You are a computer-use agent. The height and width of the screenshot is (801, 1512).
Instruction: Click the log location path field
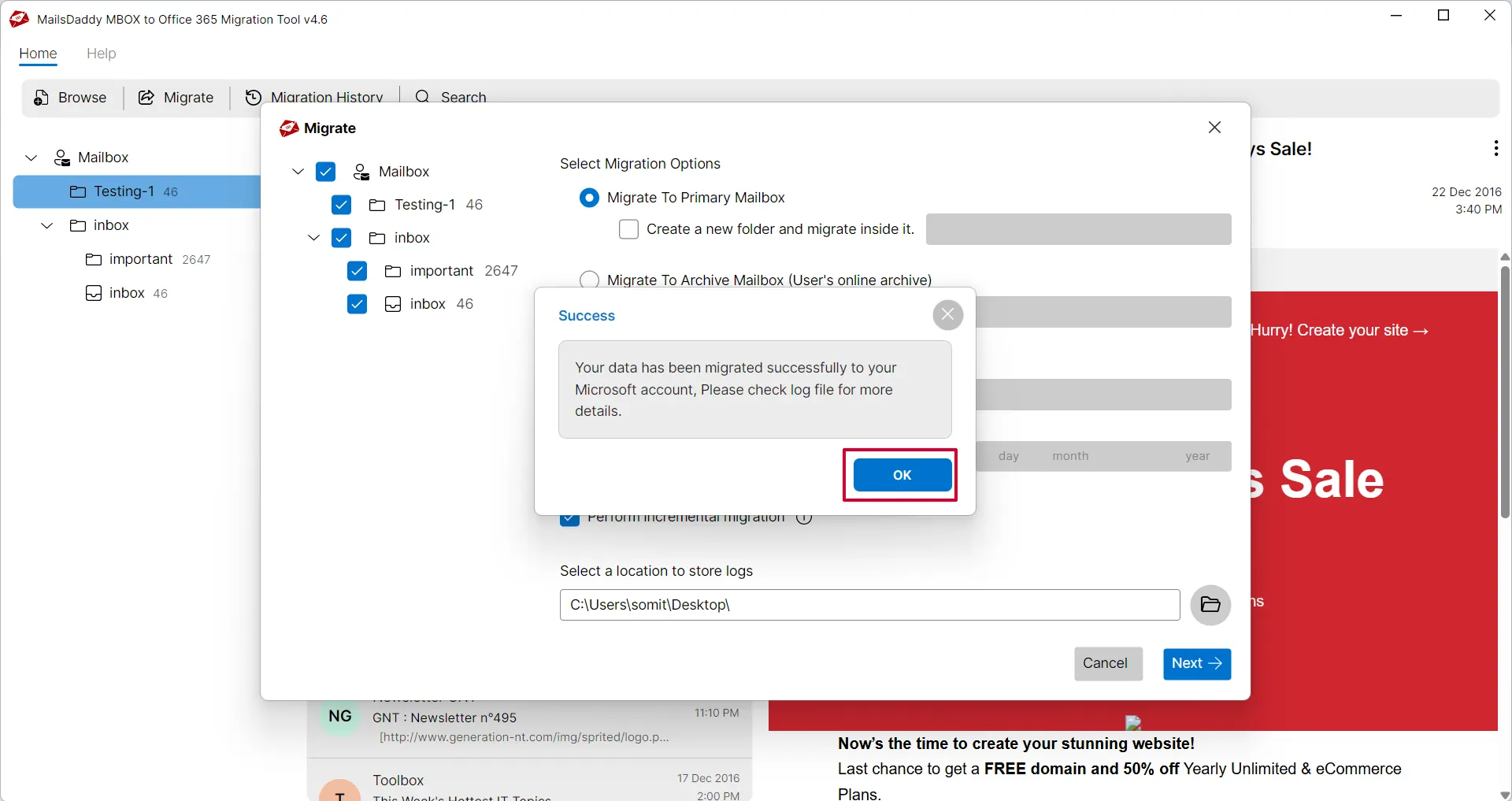(869, 605)
